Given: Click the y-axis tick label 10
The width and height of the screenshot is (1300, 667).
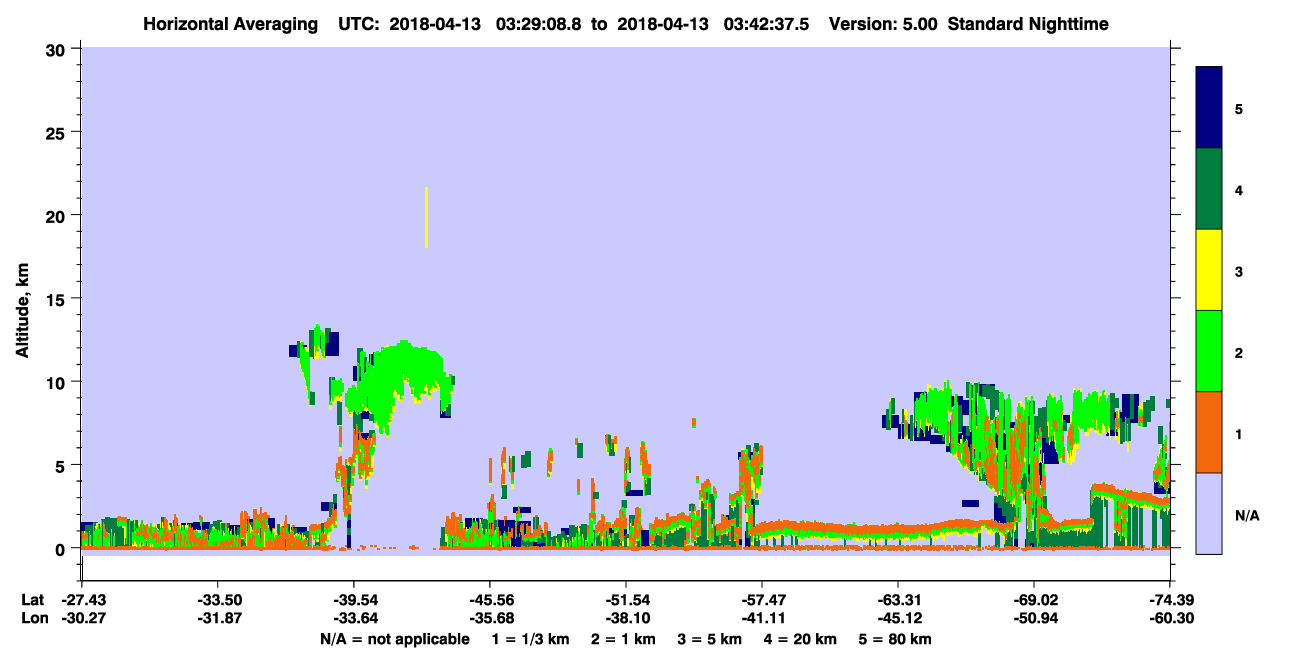Looking at the screenshot, I should tap(58, 382).
